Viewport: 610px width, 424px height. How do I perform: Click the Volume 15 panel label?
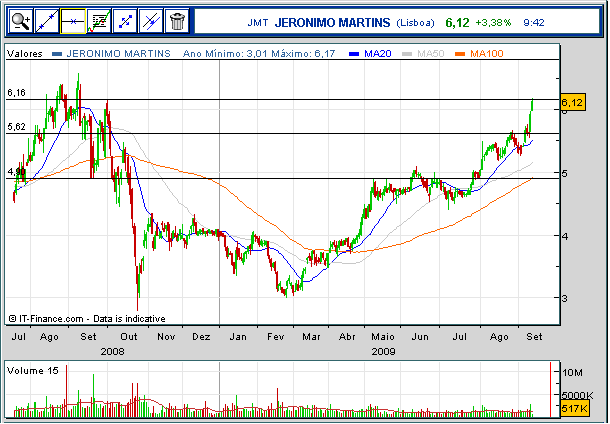click(x=32, y=370)
